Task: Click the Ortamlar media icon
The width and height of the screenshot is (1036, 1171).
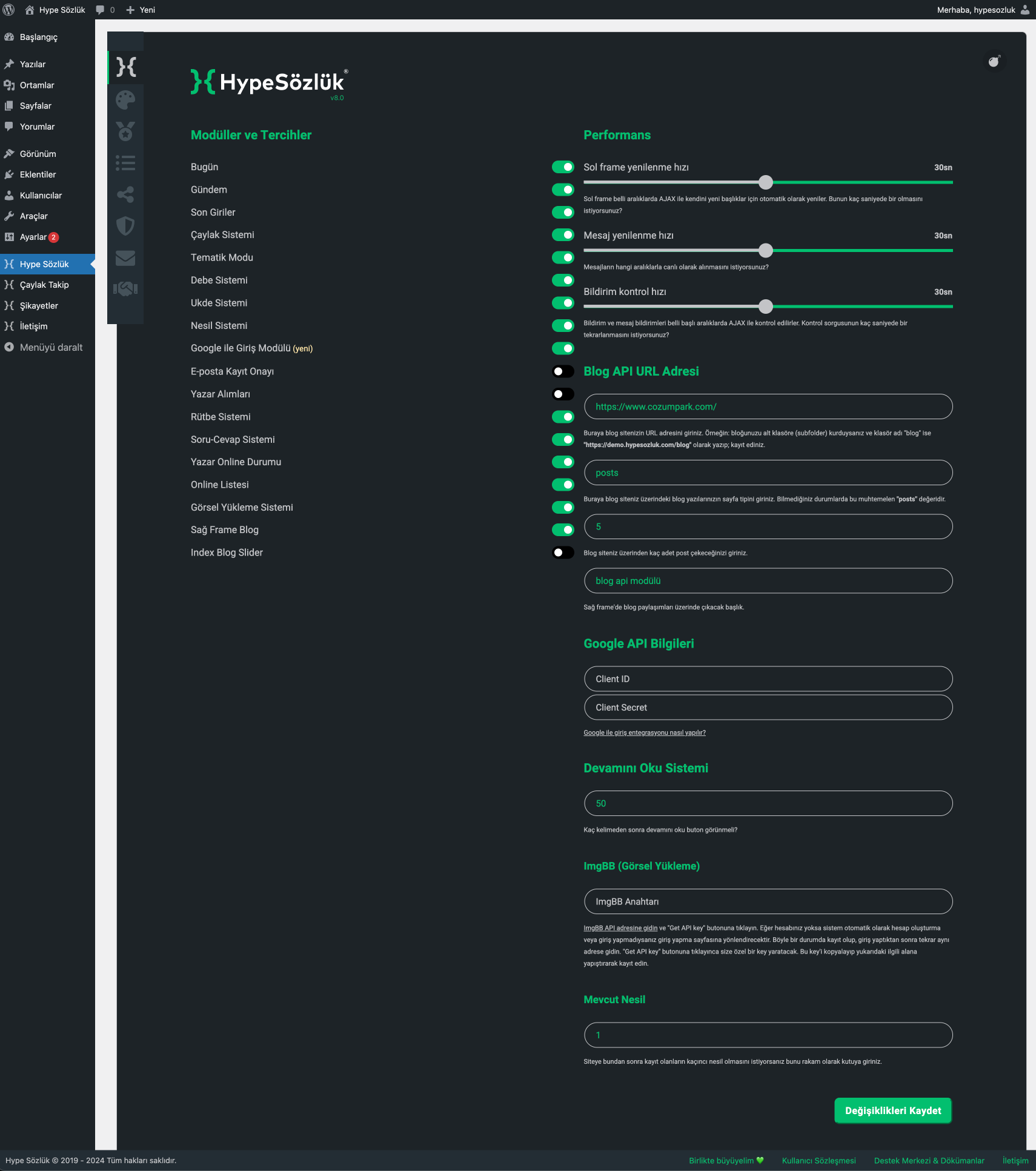Action: (x=9, y=85)
